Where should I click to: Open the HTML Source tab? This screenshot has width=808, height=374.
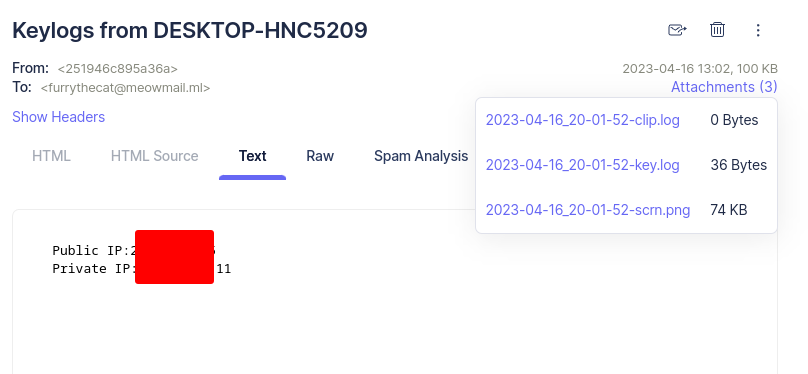tap(155, 156)
